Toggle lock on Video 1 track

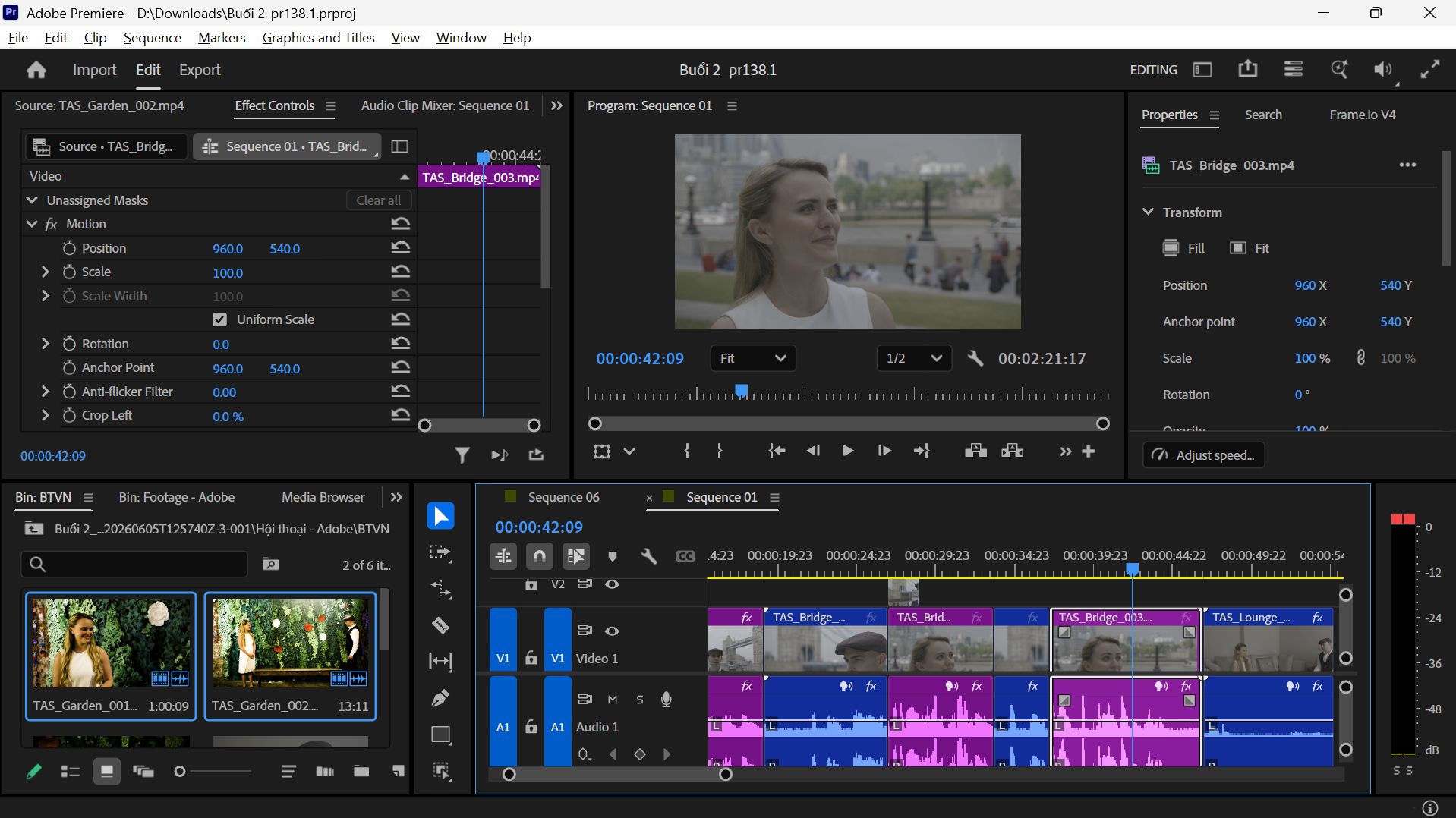531,658
